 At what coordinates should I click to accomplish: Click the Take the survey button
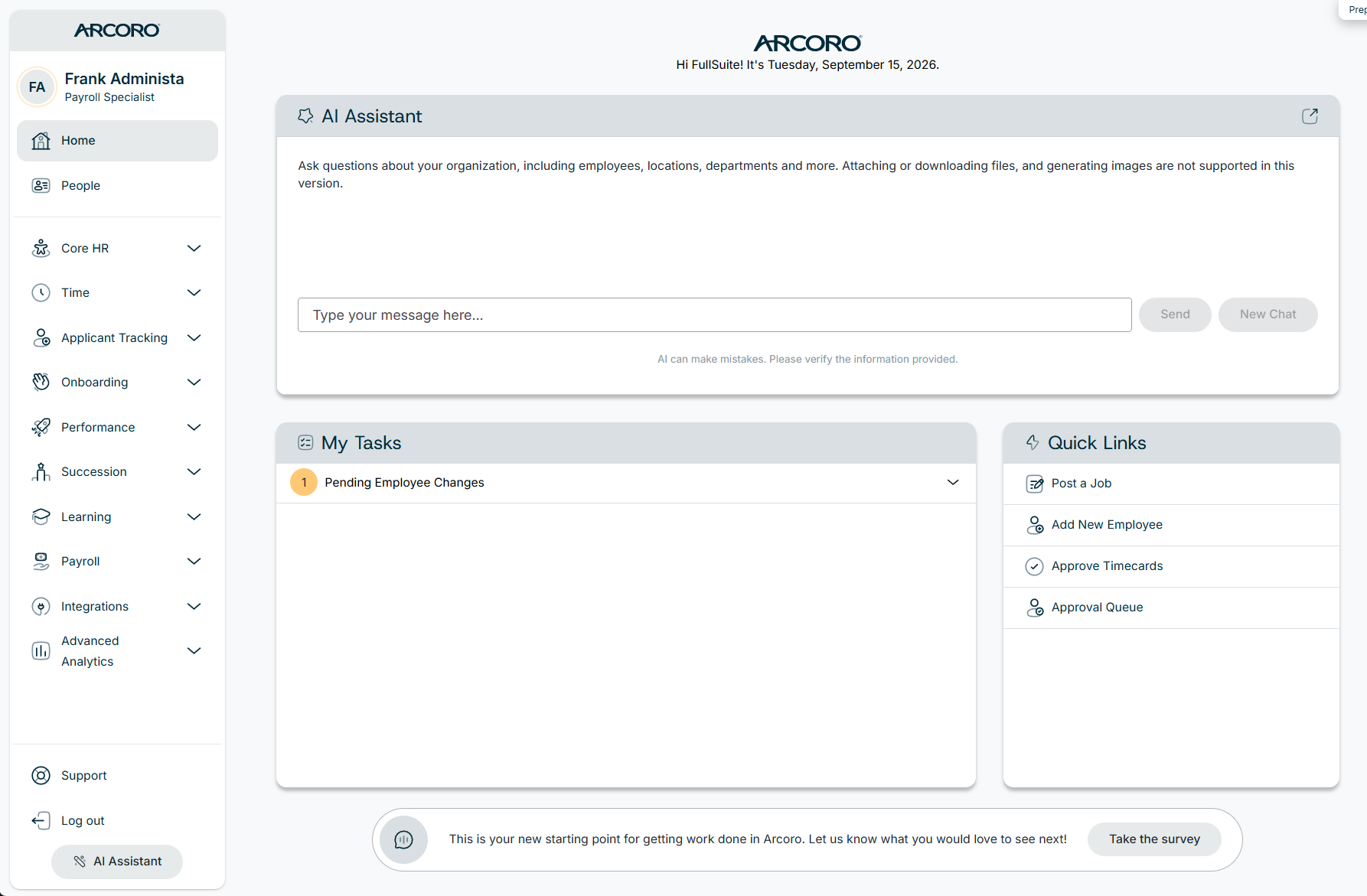(1154, 839)
